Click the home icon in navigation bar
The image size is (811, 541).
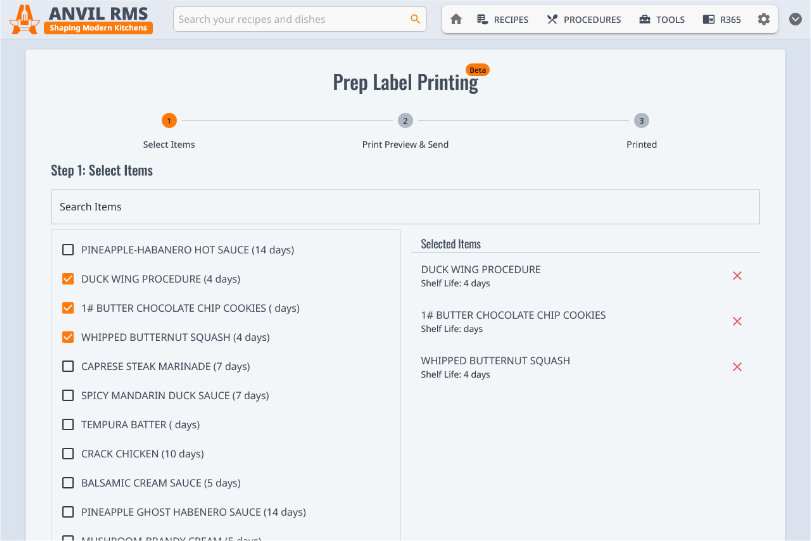point(456,19)
